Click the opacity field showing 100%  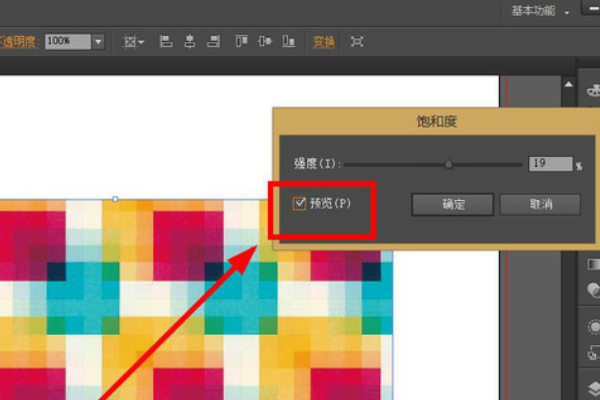68,41
